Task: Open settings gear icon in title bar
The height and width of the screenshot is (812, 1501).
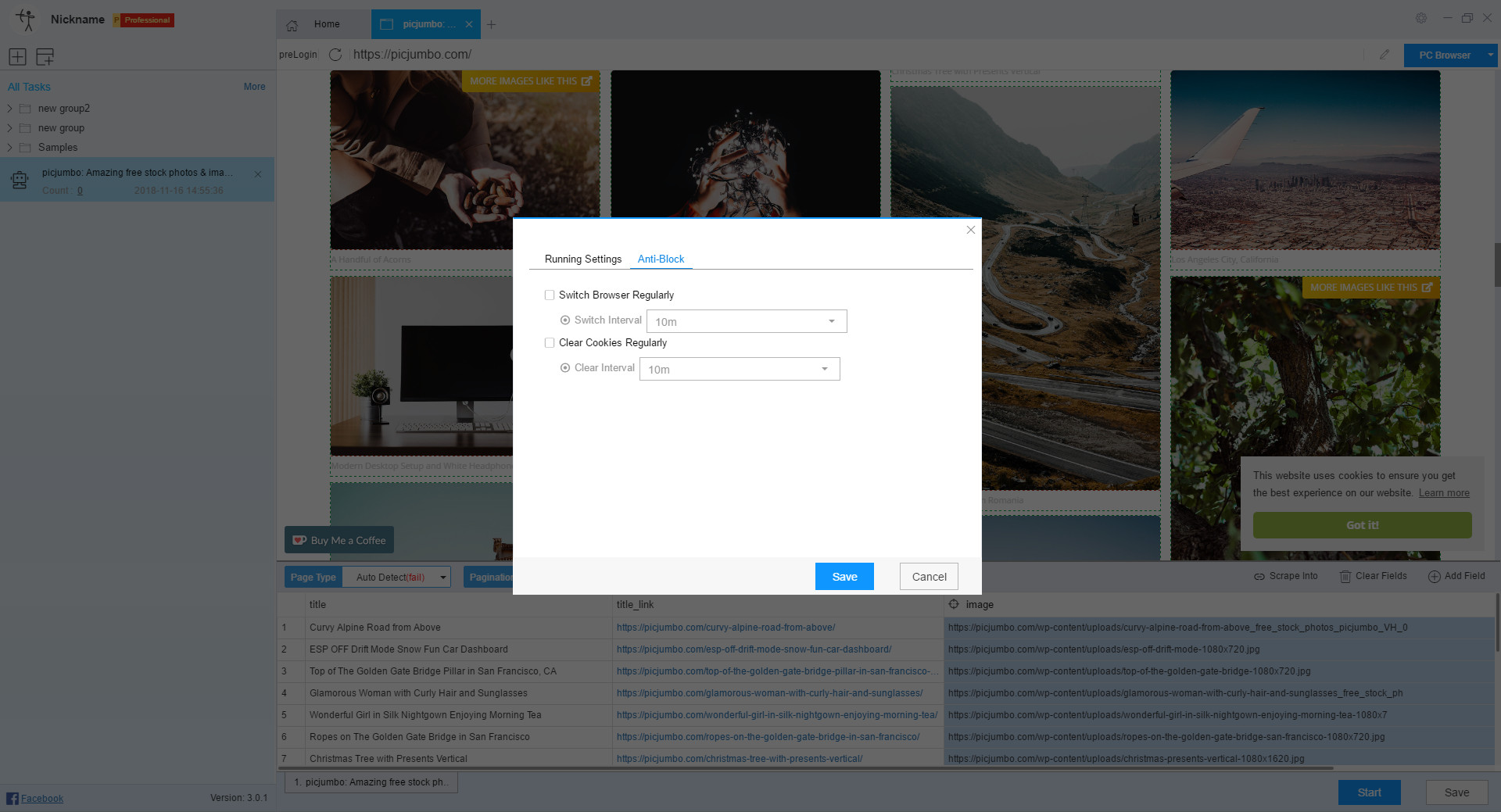Action: (1421, 18)
